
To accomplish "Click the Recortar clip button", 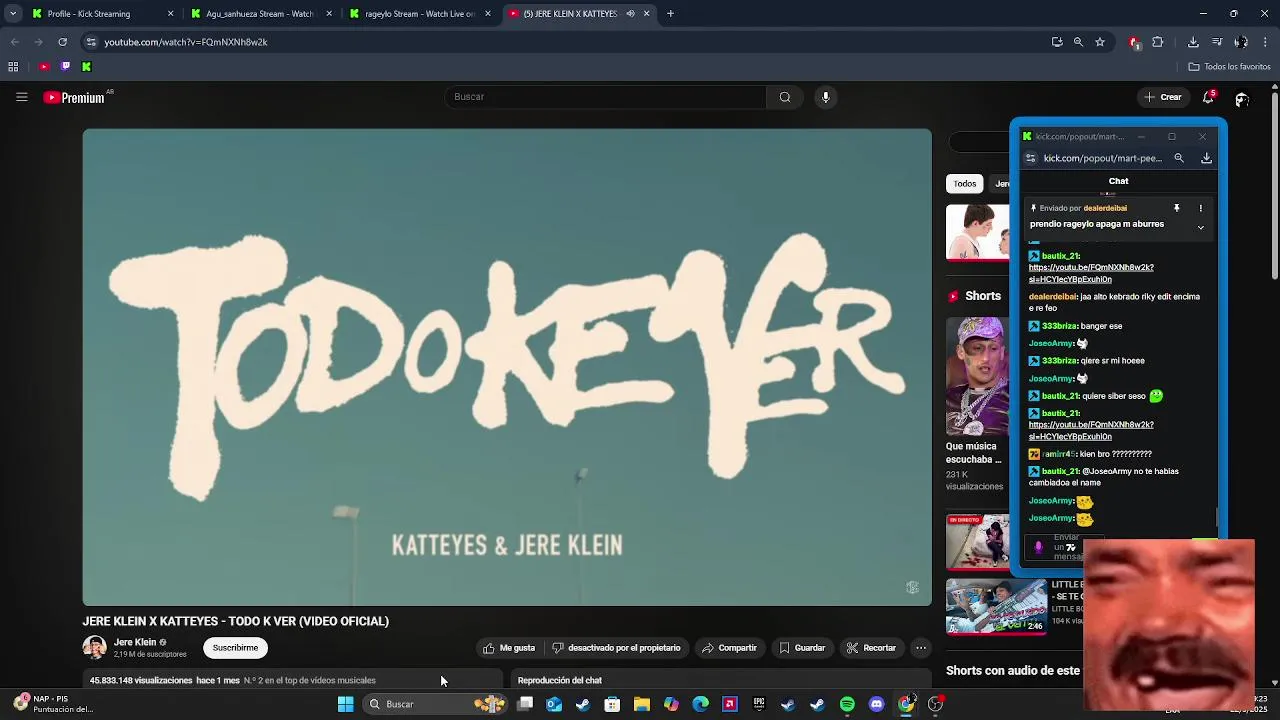I will click(871, 648).
